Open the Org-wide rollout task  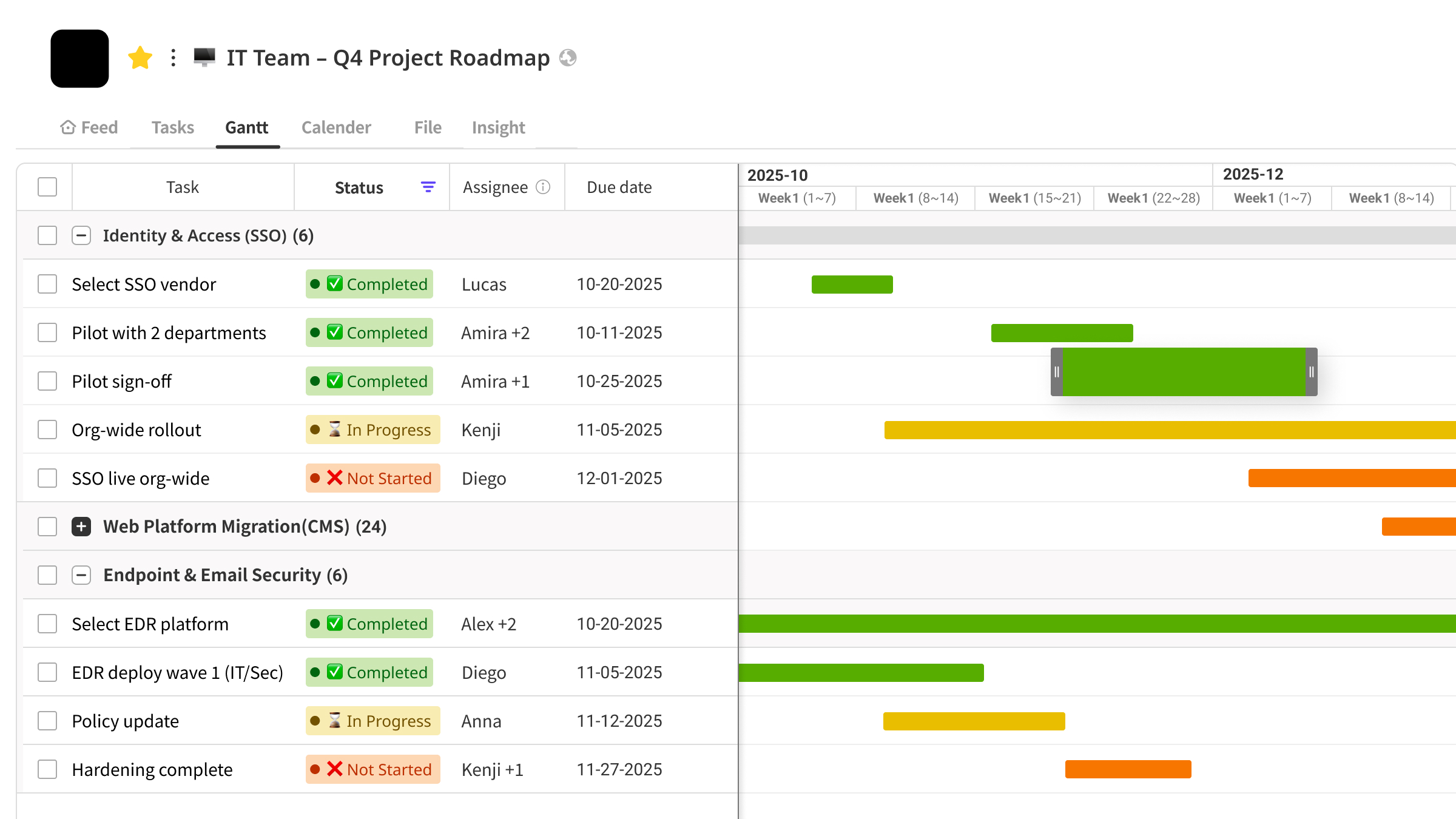136,430
